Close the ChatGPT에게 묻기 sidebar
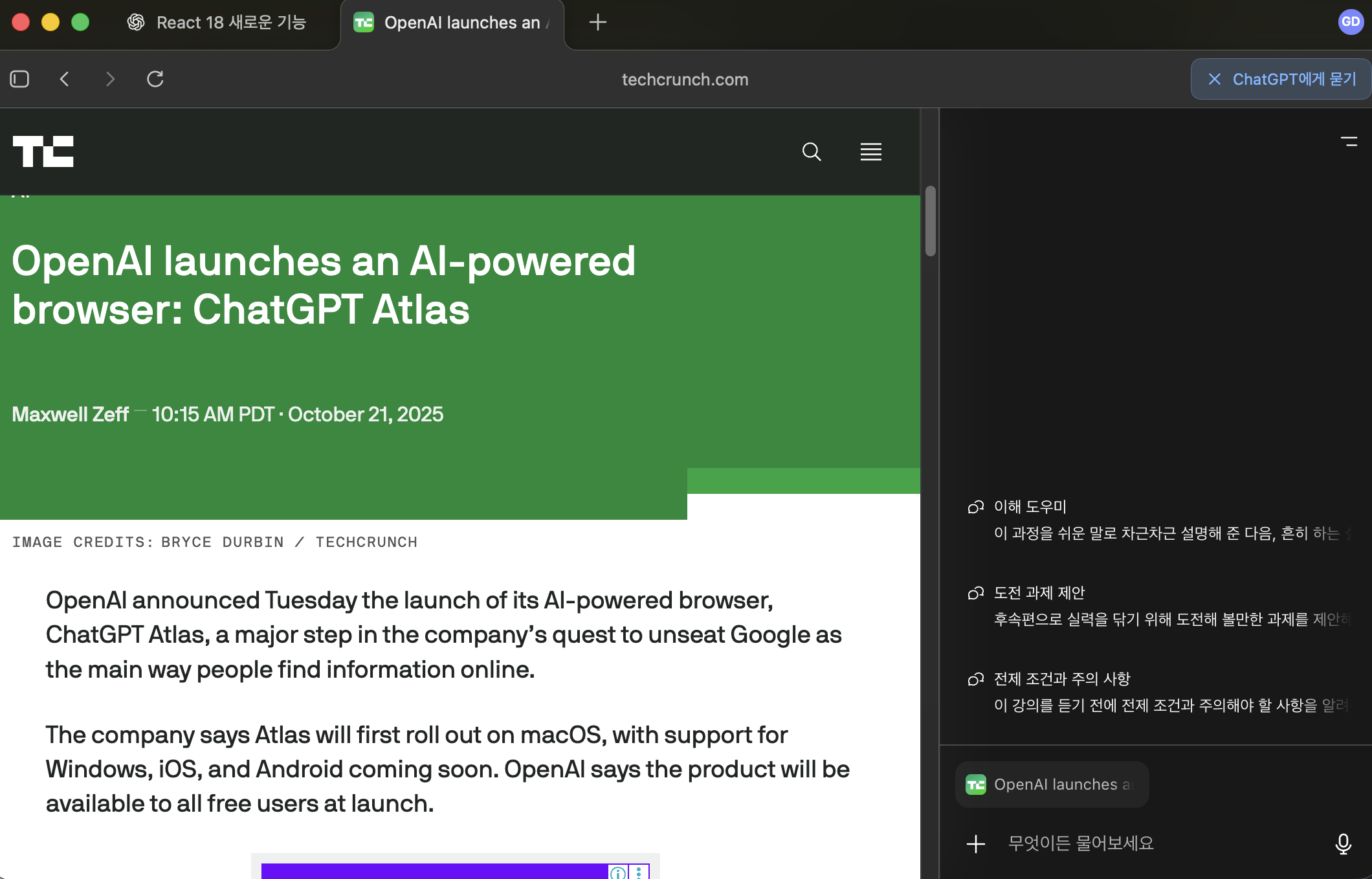The width and height of the screenshot is (1372, 879). [1215, 79]
